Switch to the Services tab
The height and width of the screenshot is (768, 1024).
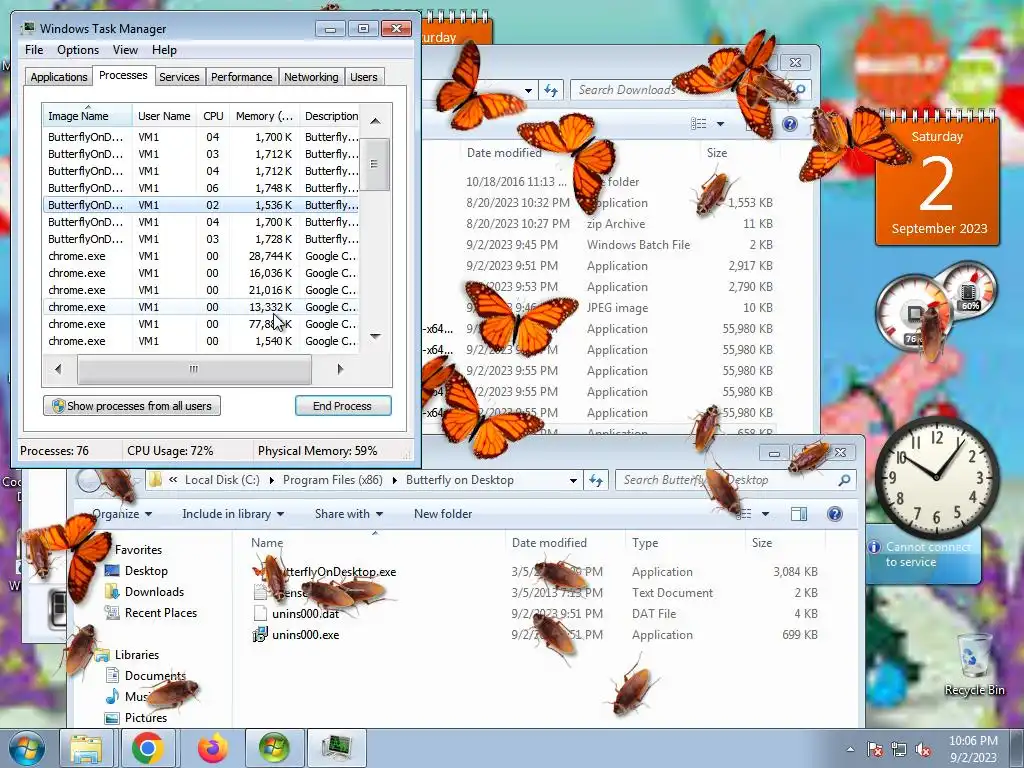[x=179, y=77]
